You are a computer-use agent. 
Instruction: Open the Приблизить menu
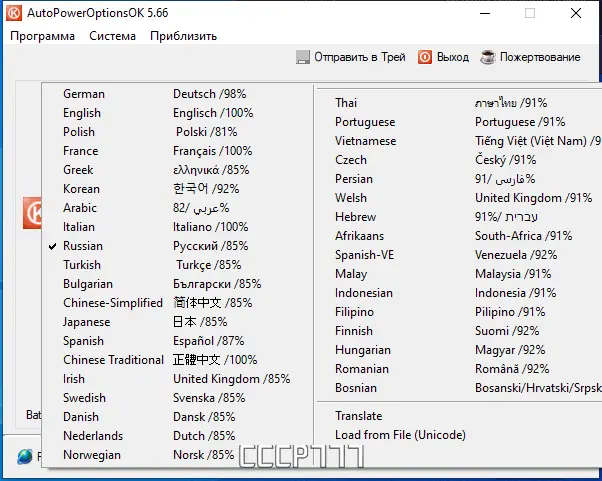tap(184, 36)
